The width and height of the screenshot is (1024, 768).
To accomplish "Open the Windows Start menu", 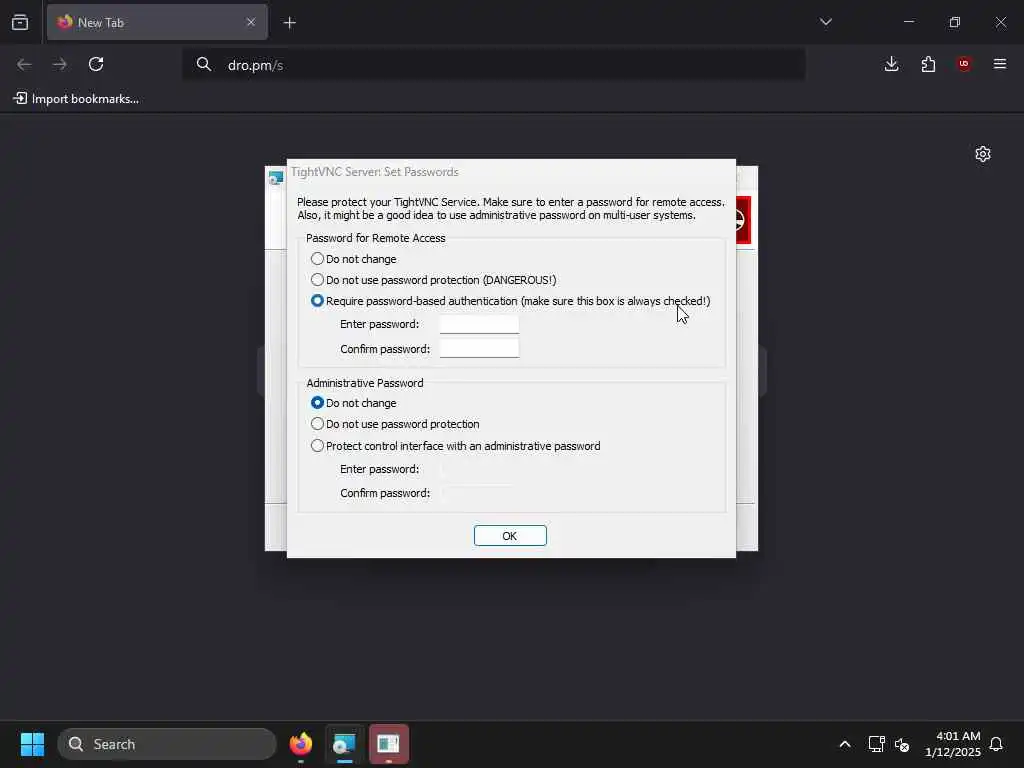I will coord(32,744).
